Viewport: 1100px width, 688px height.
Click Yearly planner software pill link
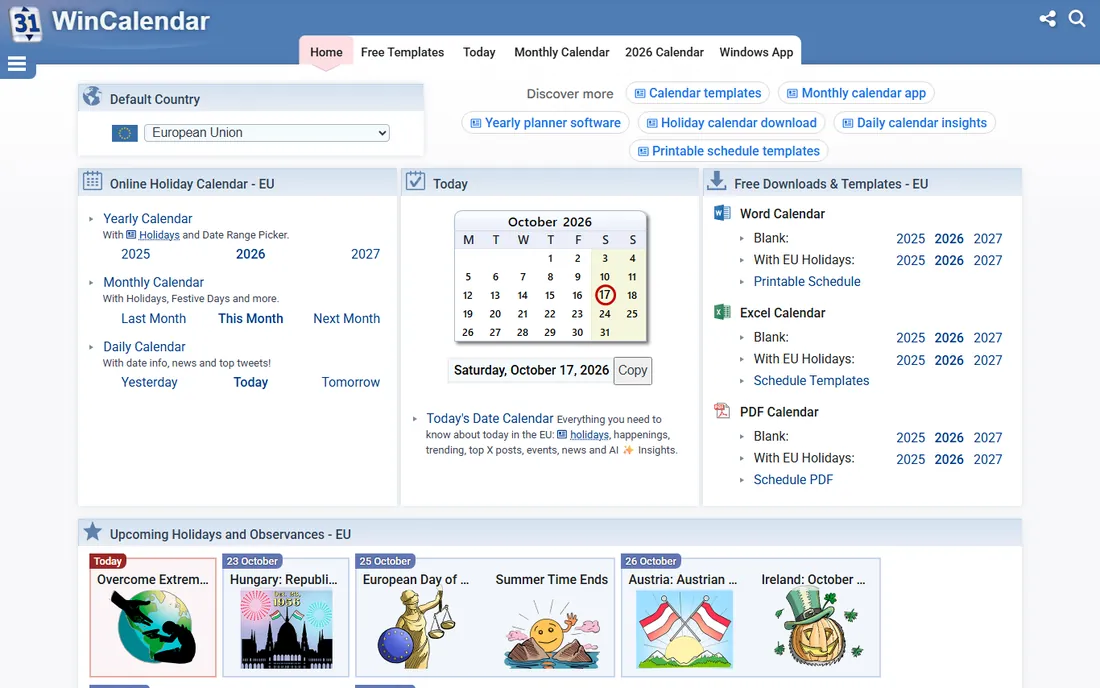coord(545,123)
